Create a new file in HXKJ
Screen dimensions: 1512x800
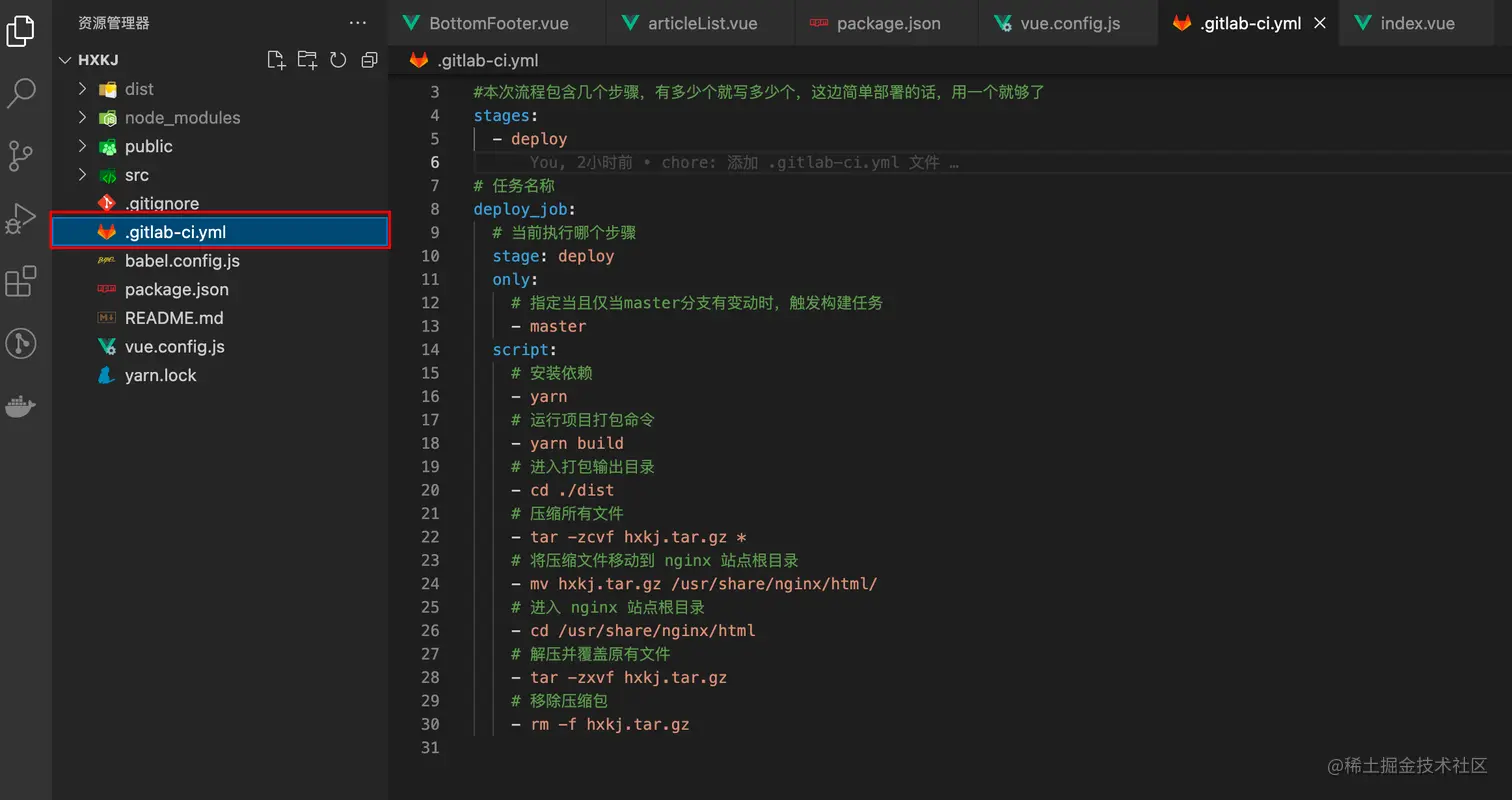tap(276, 60)
